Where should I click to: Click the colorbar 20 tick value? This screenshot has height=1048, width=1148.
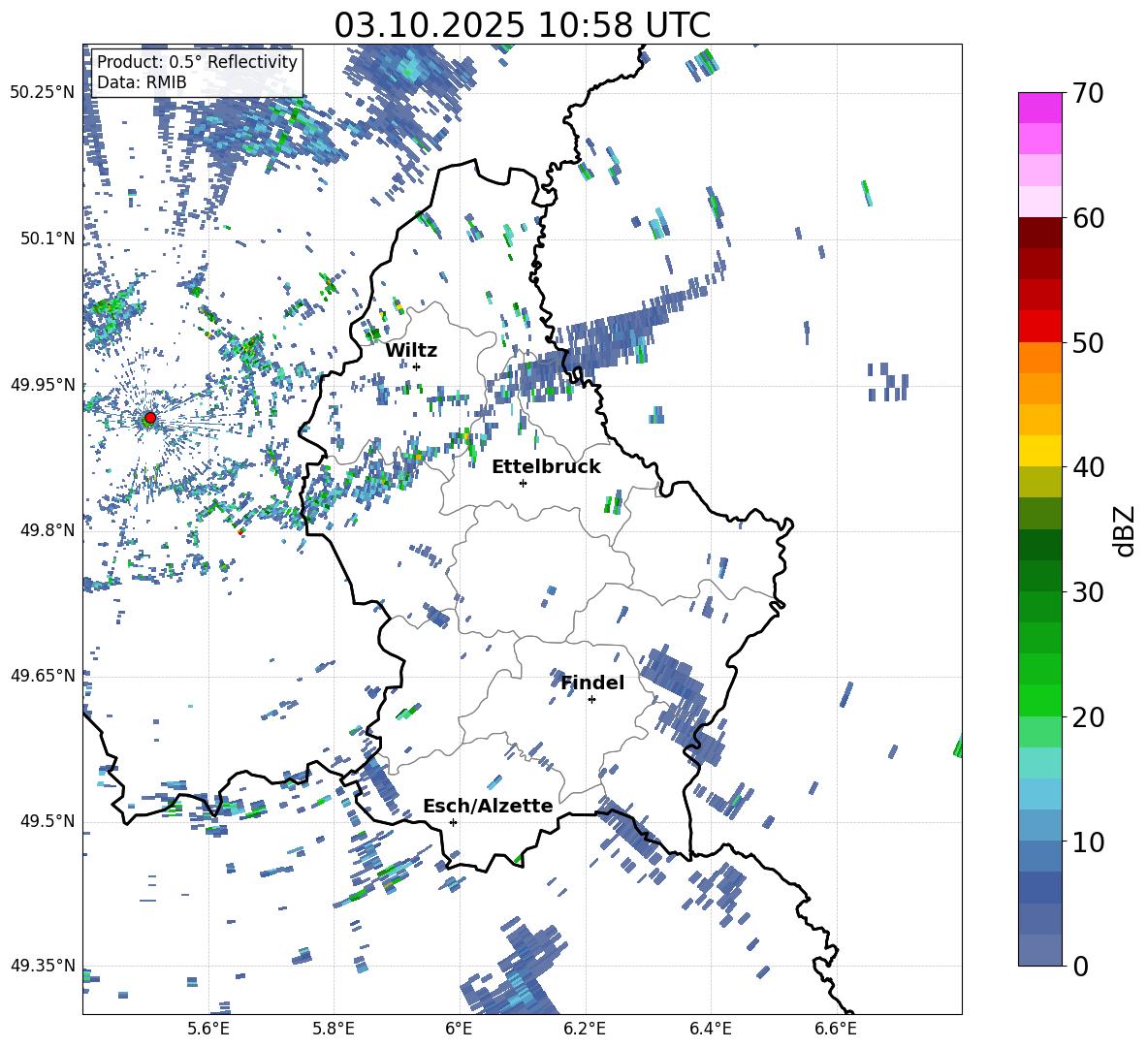coord(1087,716)
